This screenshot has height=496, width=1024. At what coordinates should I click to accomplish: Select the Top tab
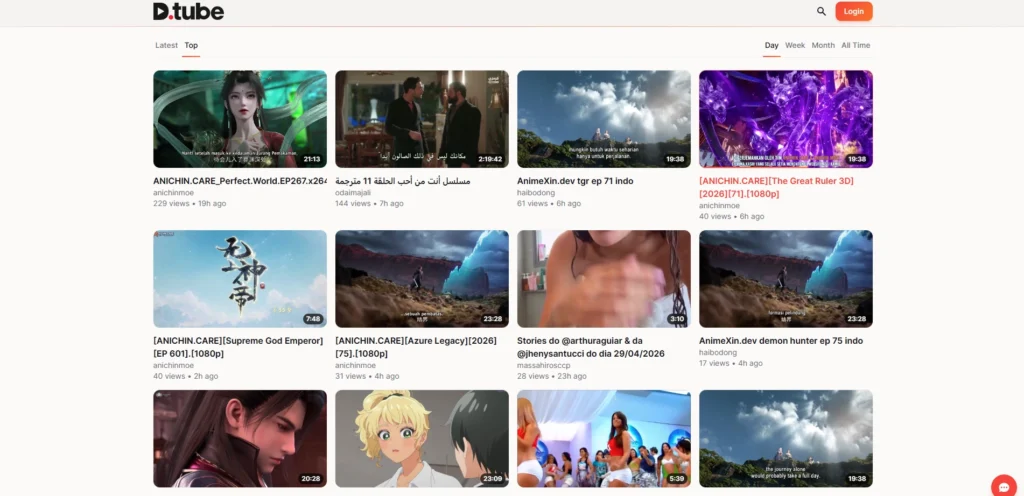[x=191, y=46]
